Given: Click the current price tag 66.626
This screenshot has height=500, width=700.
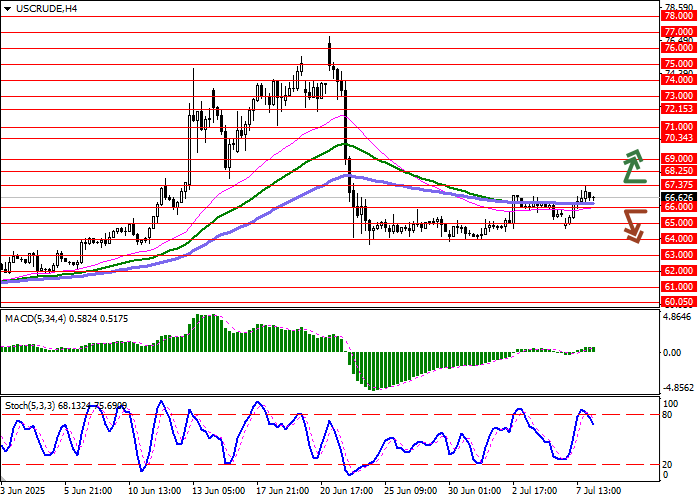Looking at the screenshot, I should [678, 198].
